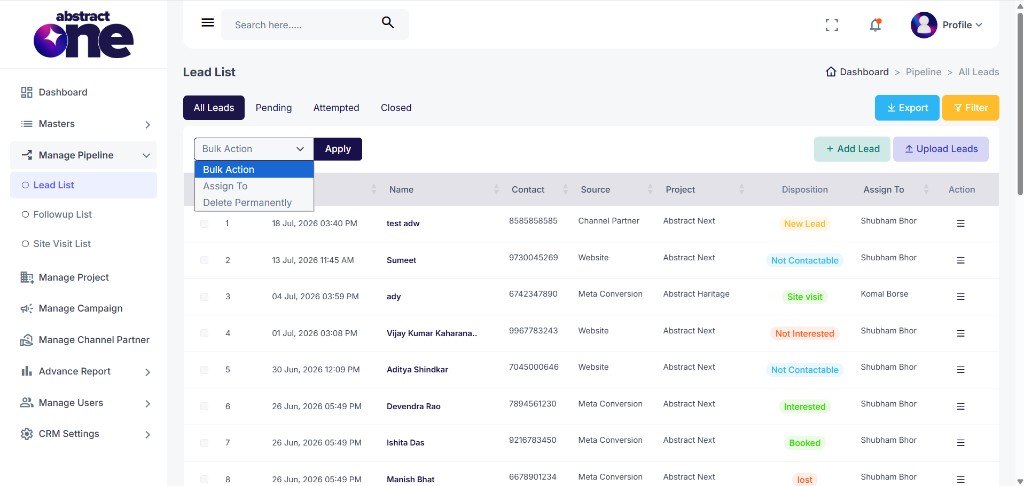Select checkbox for Ishita Das lead
Screen dimensions: 1024x486
[204, 443]
